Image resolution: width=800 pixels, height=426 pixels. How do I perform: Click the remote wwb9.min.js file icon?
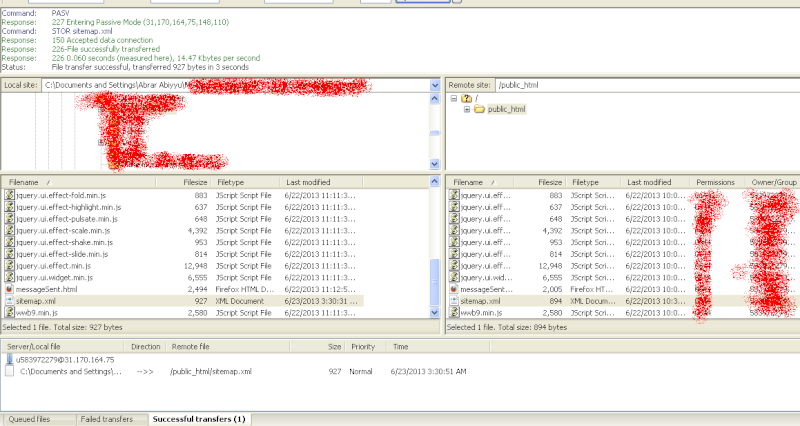(454, 313)
